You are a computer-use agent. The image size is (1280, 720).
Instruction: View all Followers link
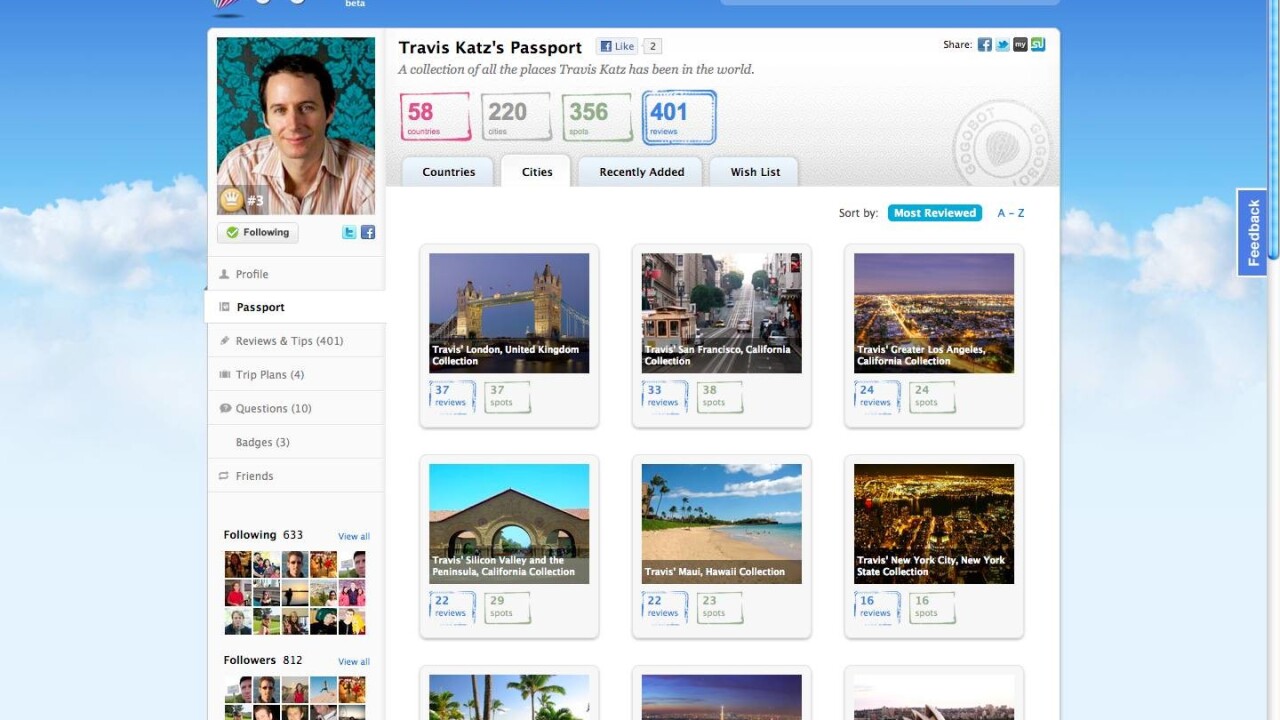[x=353, y=662]
